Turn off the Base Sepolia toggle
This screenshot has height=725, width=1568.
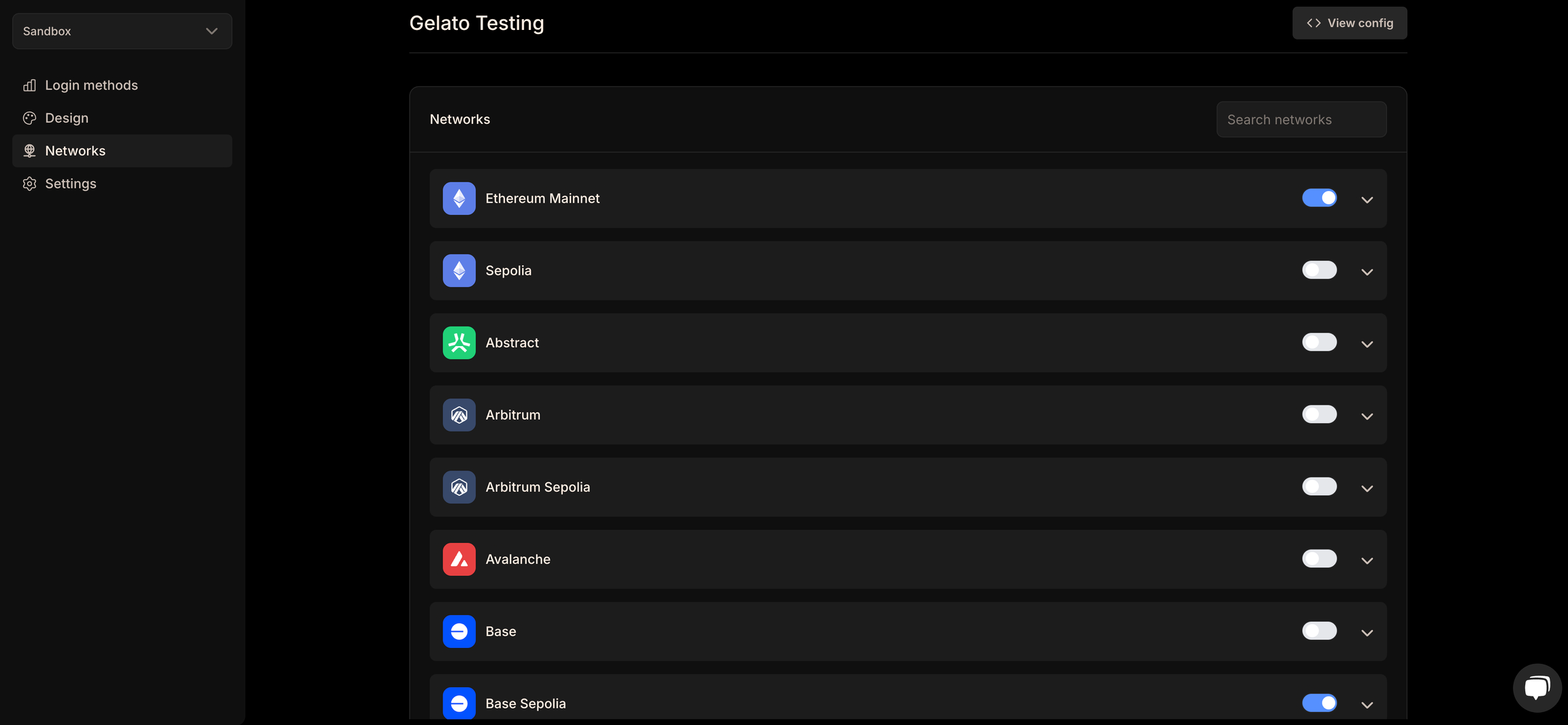(1319, 703)
